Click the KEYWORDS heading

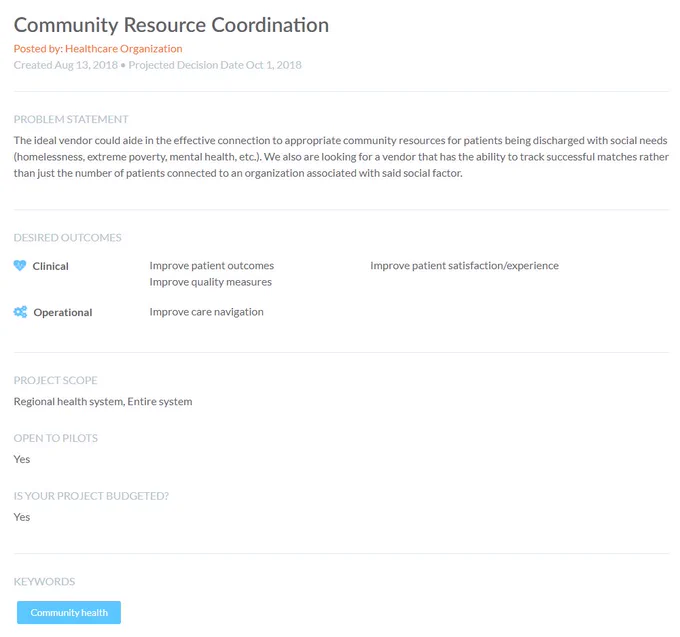tap(45, 581)
